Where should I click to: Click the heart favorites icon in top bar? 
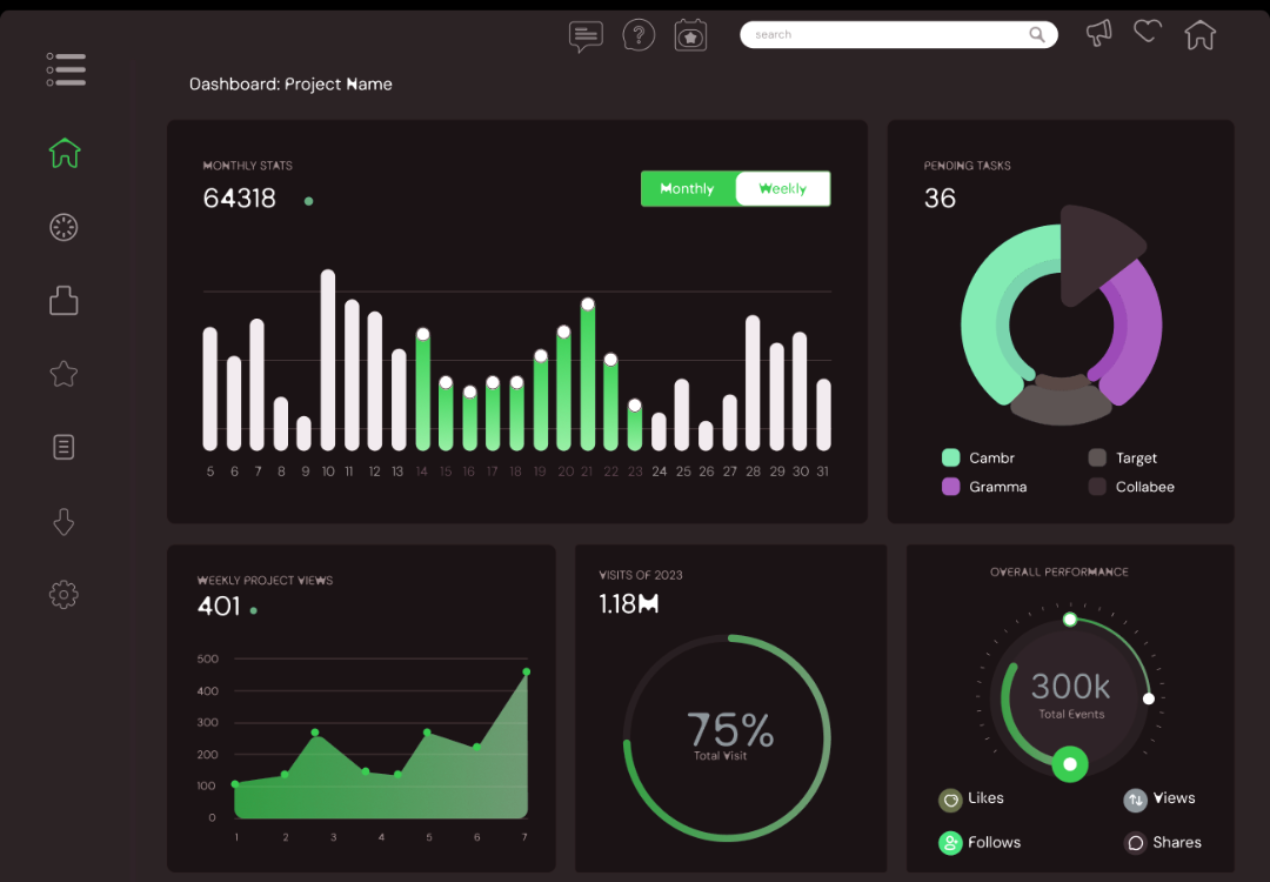coord(1147,32)
